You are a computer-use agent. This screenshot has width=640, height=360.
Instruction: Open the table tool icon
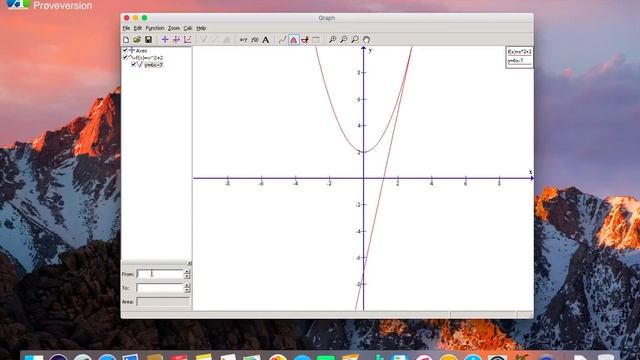(316, 40)
